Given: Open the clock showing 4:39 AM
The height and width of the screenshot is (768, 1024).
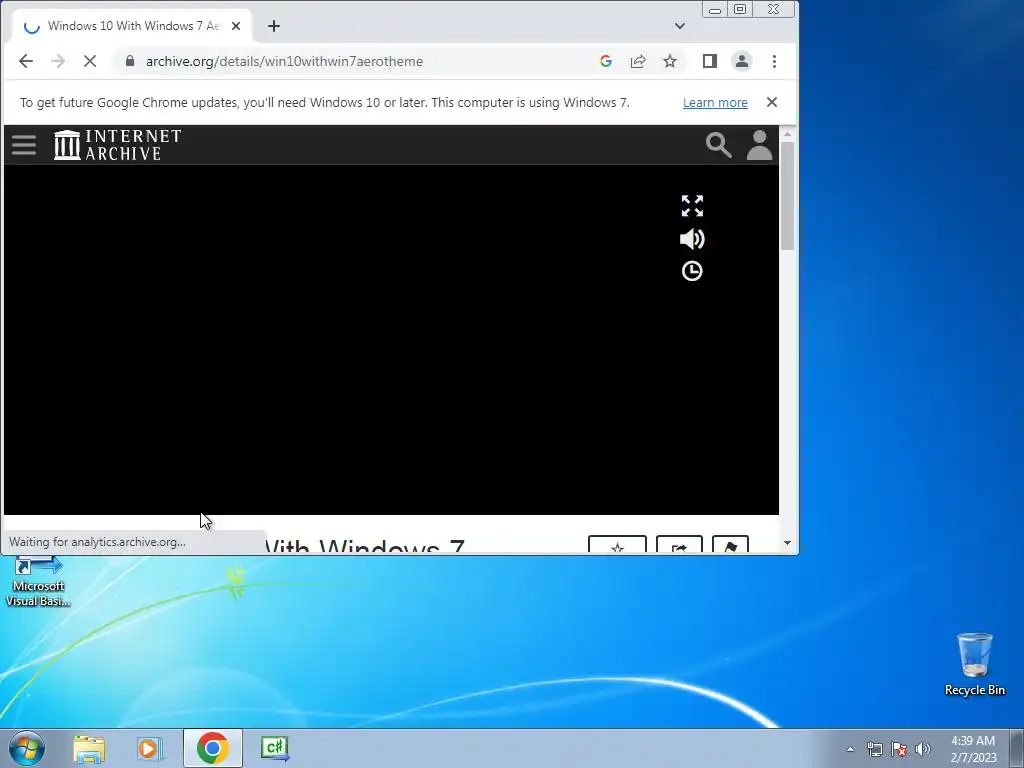Looking at the screenshot, I should [x=973, y=748].
